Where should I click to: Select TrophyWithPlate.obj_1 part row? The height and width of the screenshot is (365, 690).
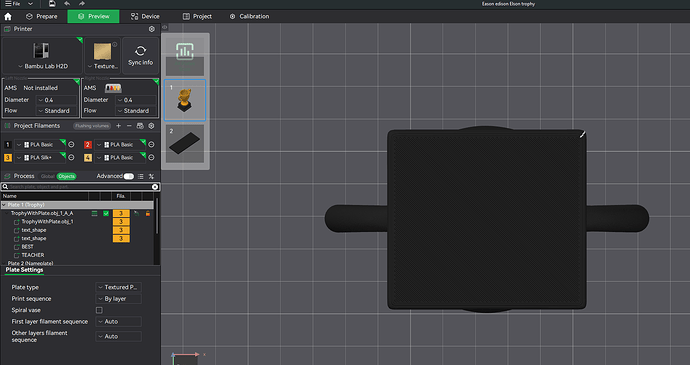click(47, 221)
